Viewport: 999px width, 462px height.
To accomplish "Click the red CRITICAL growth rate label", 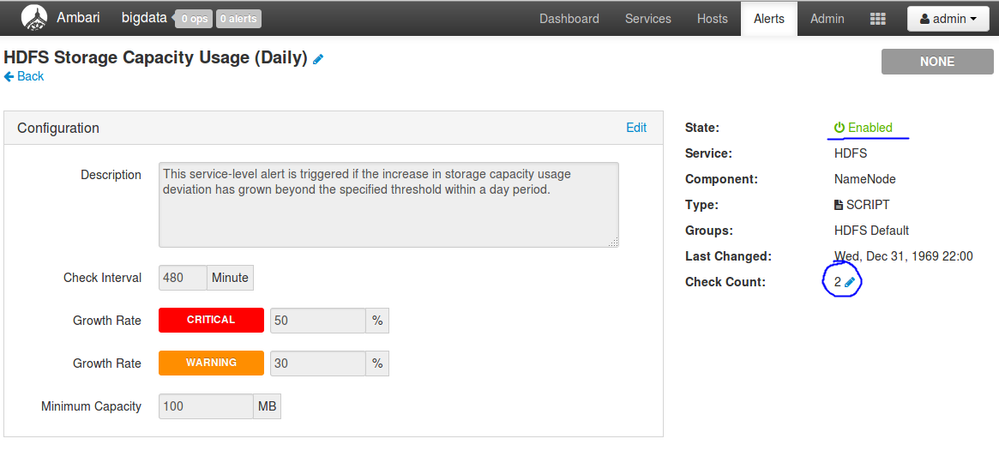I will [x=211, y=320].
